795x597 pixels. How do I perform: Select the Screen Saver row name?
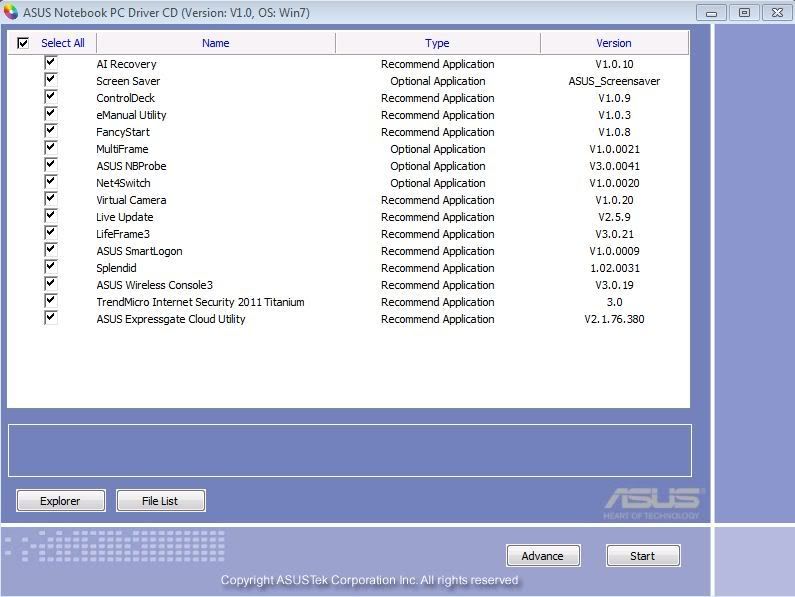128,81
